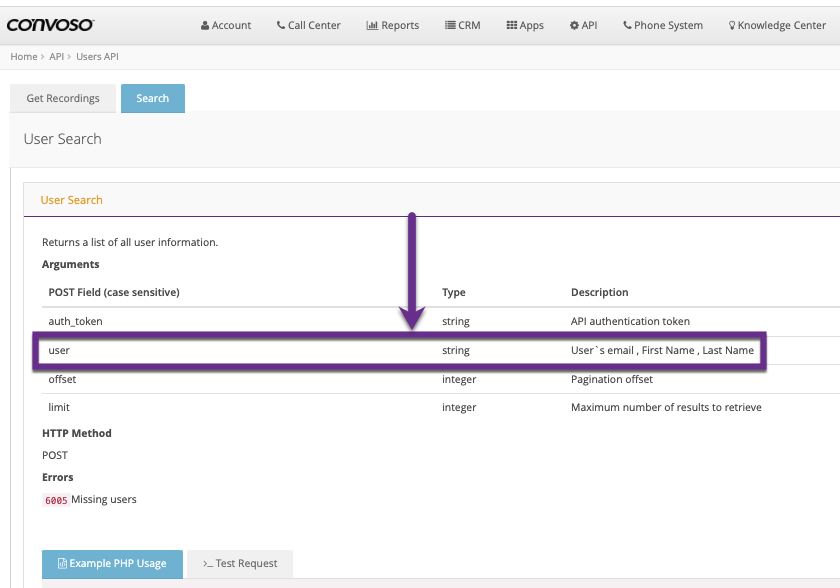
Task: Click the Reports chart icon
Action: pyautogui.click(x=372, y=25)
